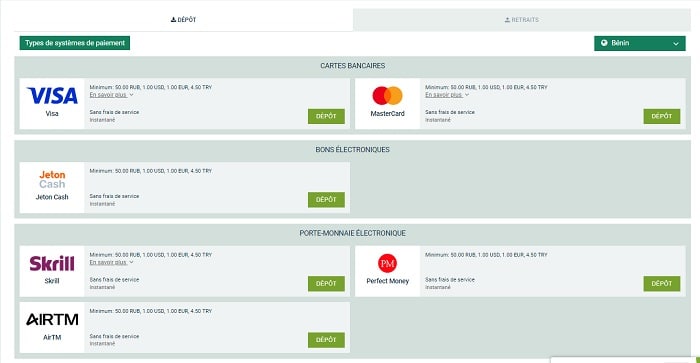
Task: Switch to the DÉPÔT tab
Action: pos(183,20)
